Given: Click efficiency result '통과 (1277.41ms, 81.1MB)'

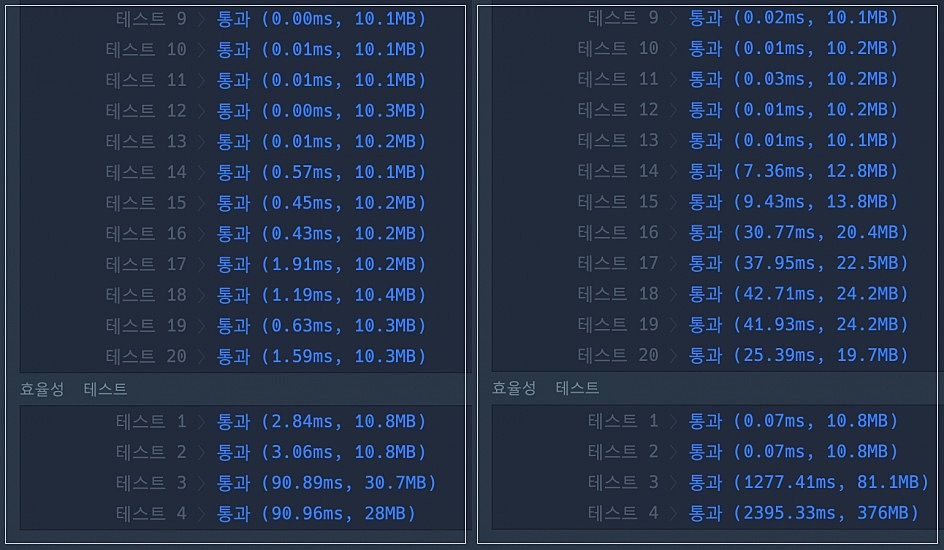Looking at the screenshot, I should pos(809,482).
